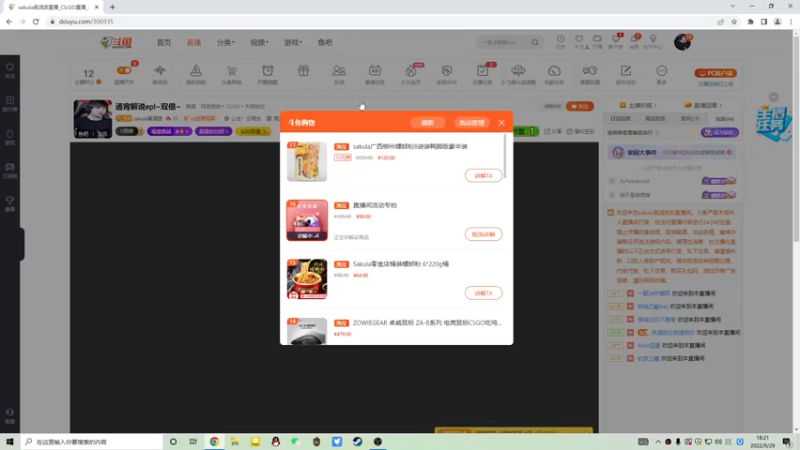Open thumbnail of item 15 bucket noodles
This screenshot has width=800, height=450.
coord(307,279)
